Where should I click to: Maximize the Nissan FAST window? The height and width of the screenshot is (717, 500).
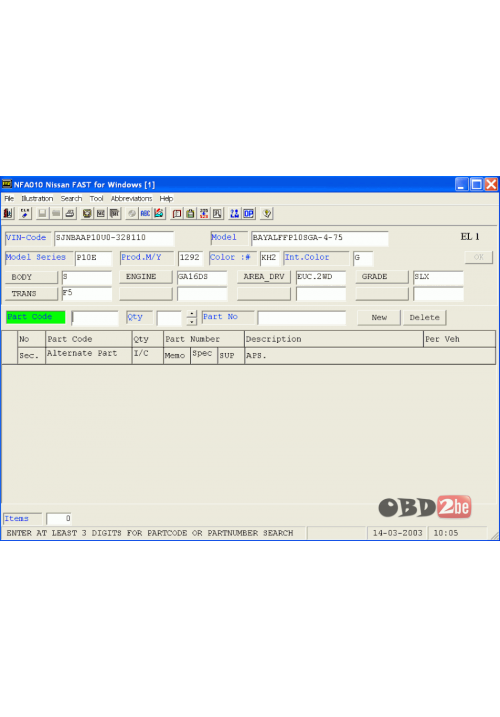(476, 184)
